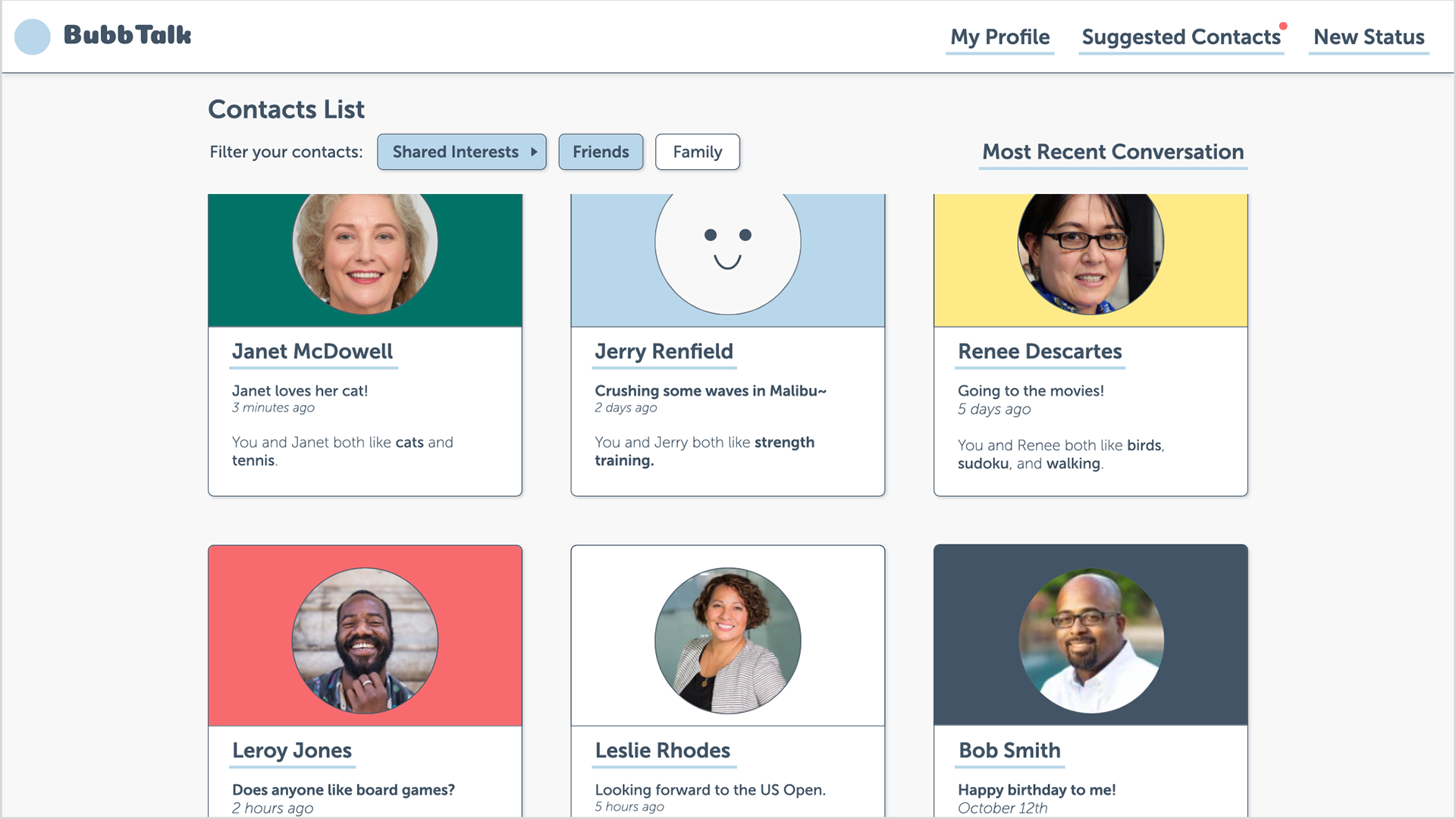
Task: Expand the Shared Interests arrow
Action: coord(534,152)
